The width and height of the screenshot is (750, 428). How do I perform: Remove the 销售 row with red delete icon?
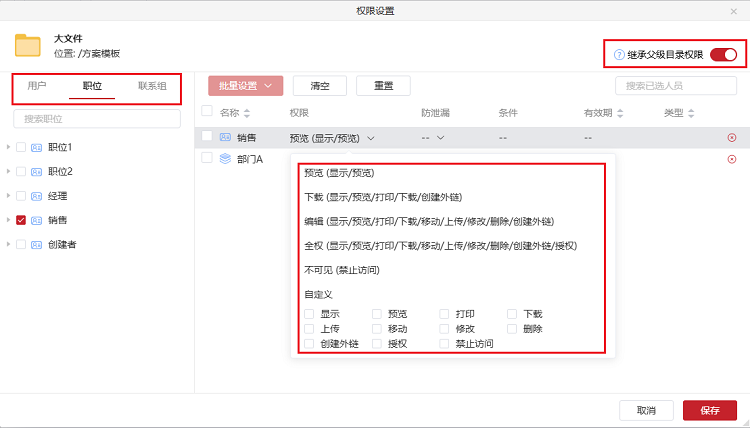pos(732,138)
